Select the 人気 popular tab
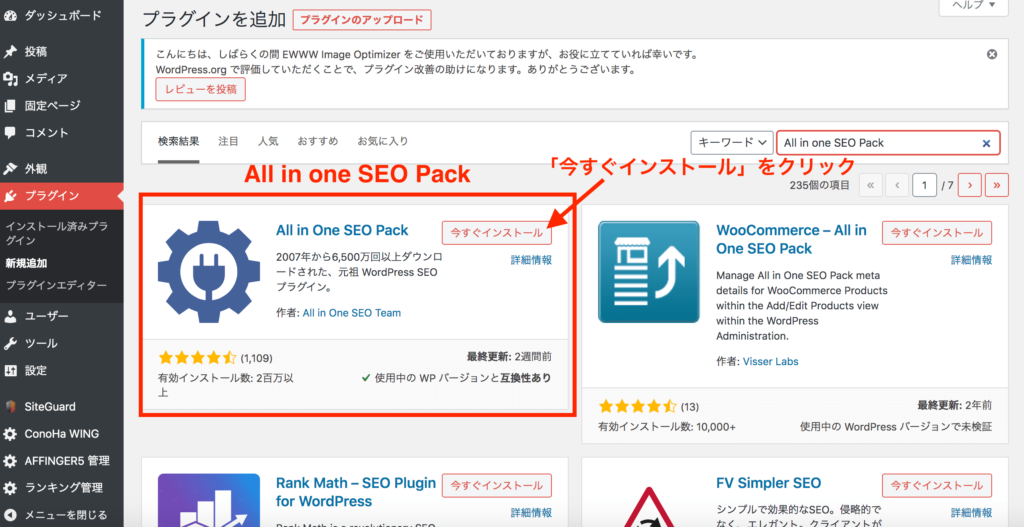Viewport: 1024px width, 527px height. click(268, 141)
